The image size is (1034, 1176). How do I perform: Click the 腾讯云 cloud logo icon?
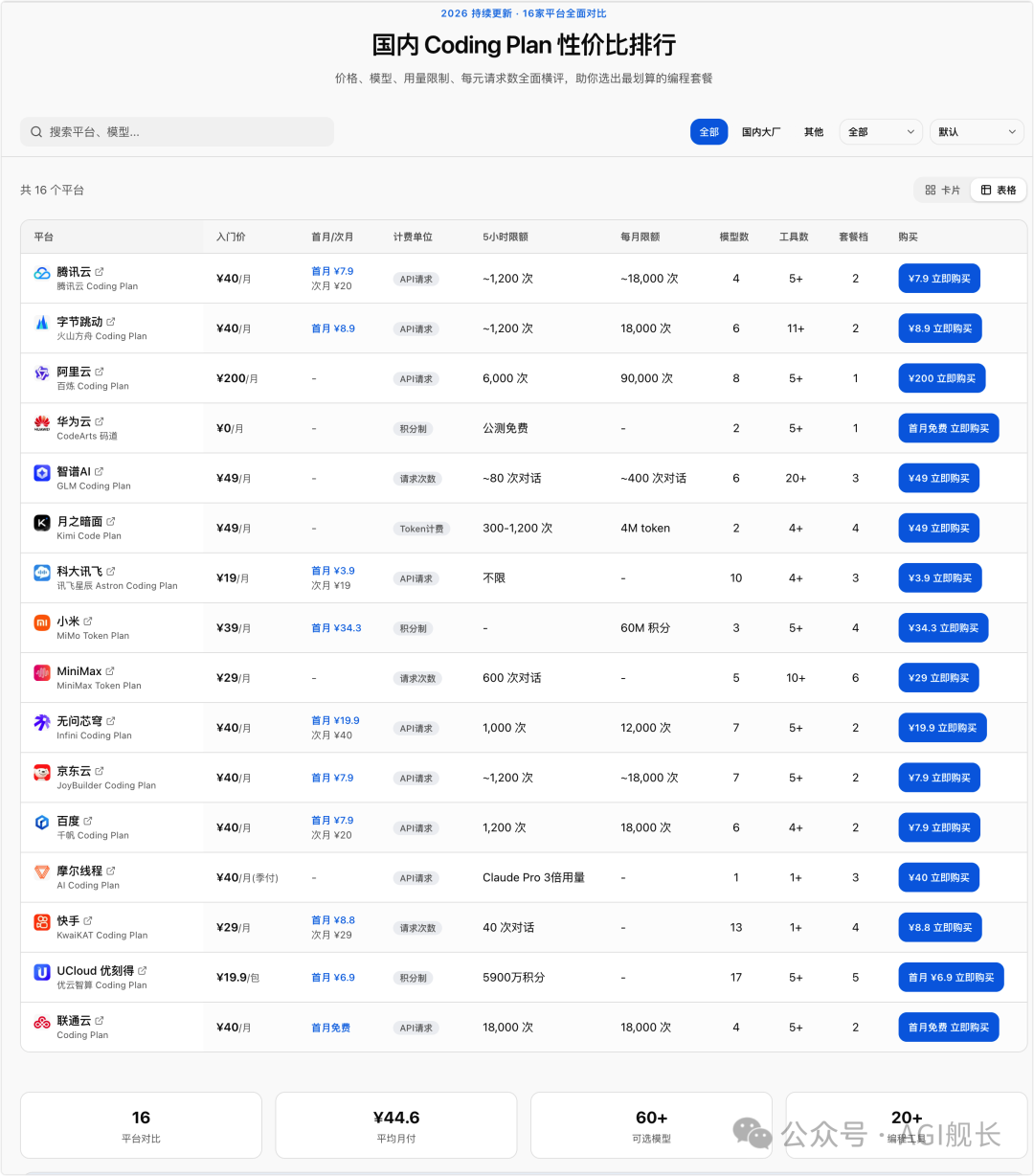coord(41,272)
